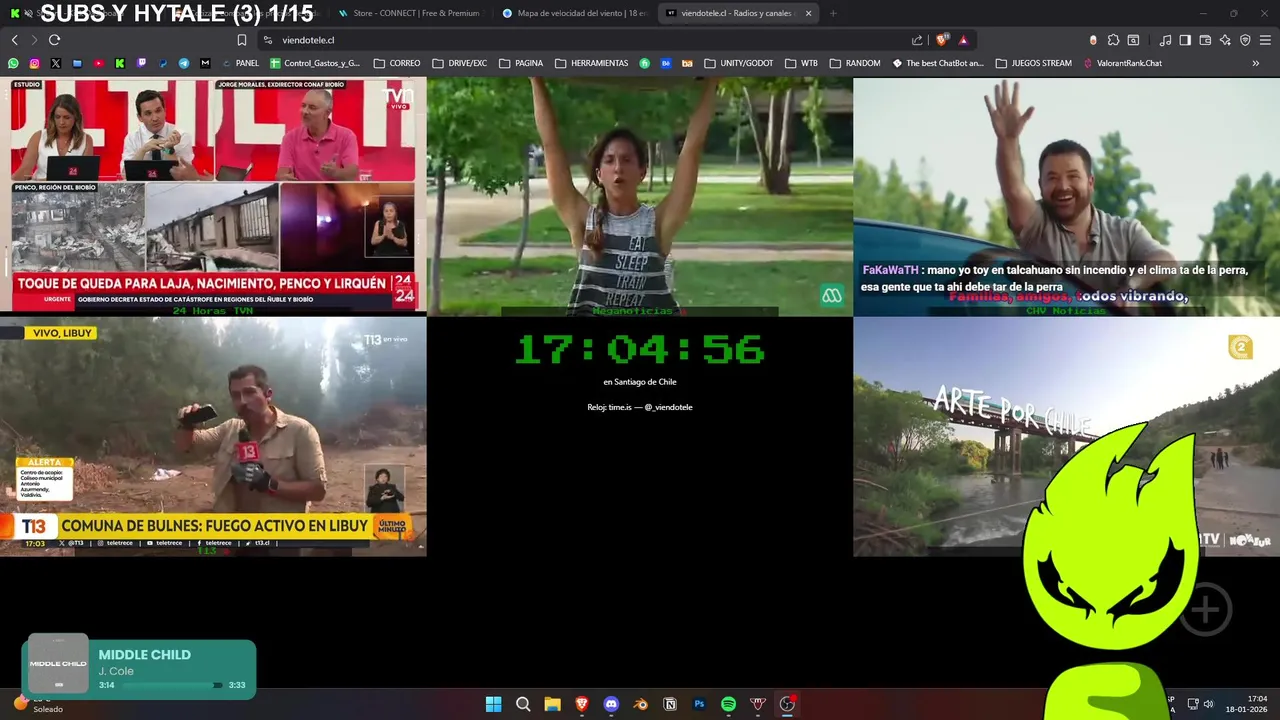Click the T13 en vivo video stream

click(x=213, y=436)
